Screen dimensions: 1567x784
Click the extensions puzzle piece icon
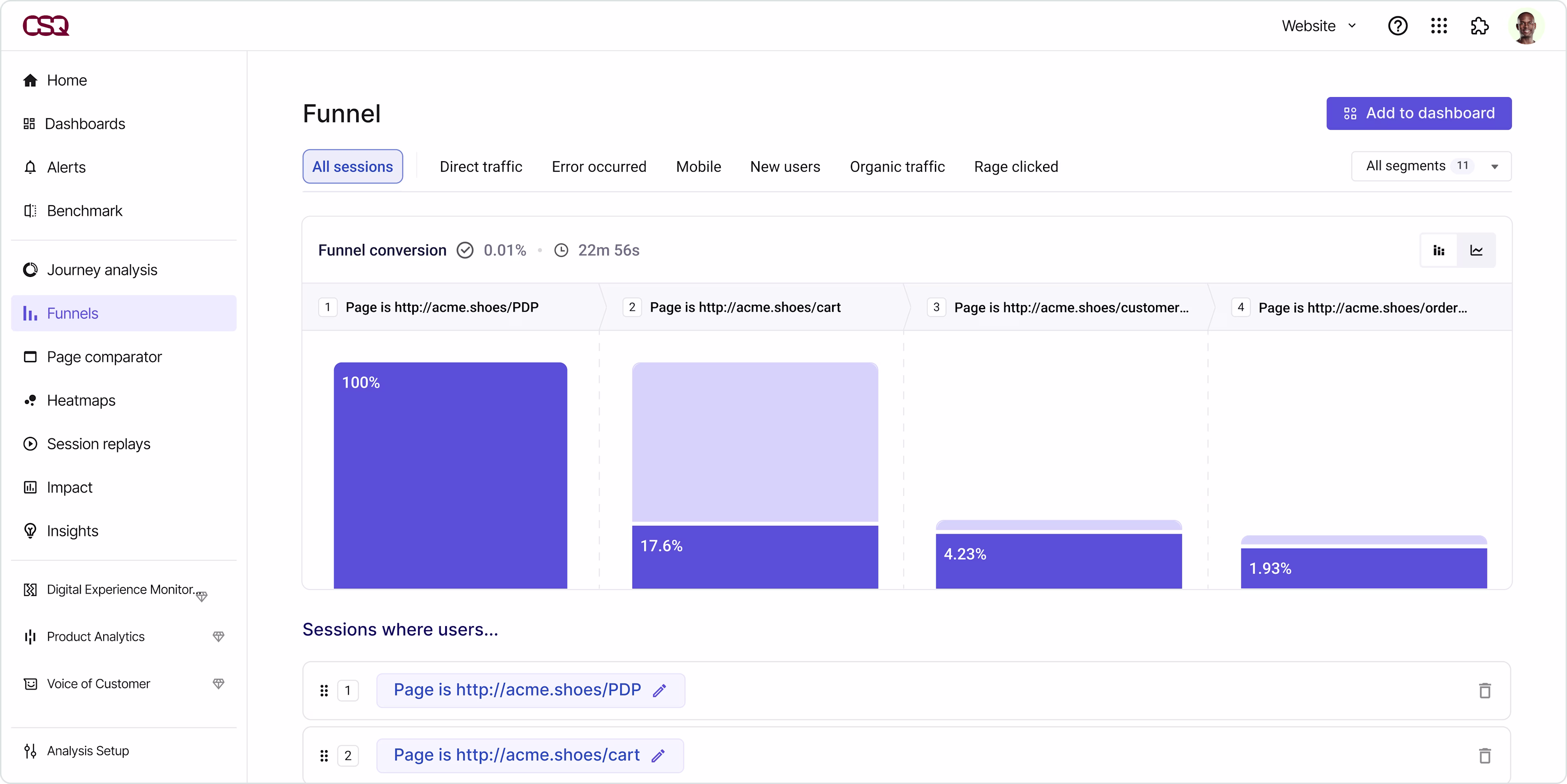1479,26
